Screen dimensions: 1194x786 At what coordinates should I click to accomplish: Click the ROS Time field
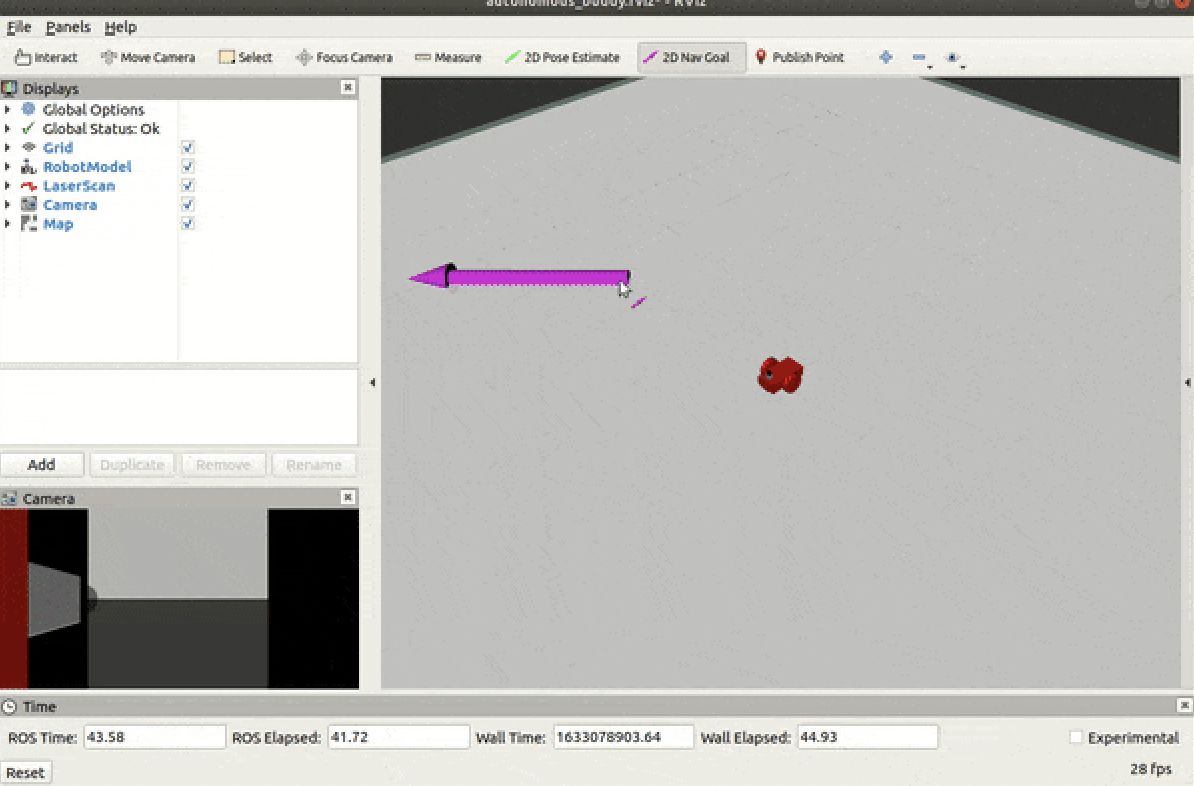[x=155, y=737]
